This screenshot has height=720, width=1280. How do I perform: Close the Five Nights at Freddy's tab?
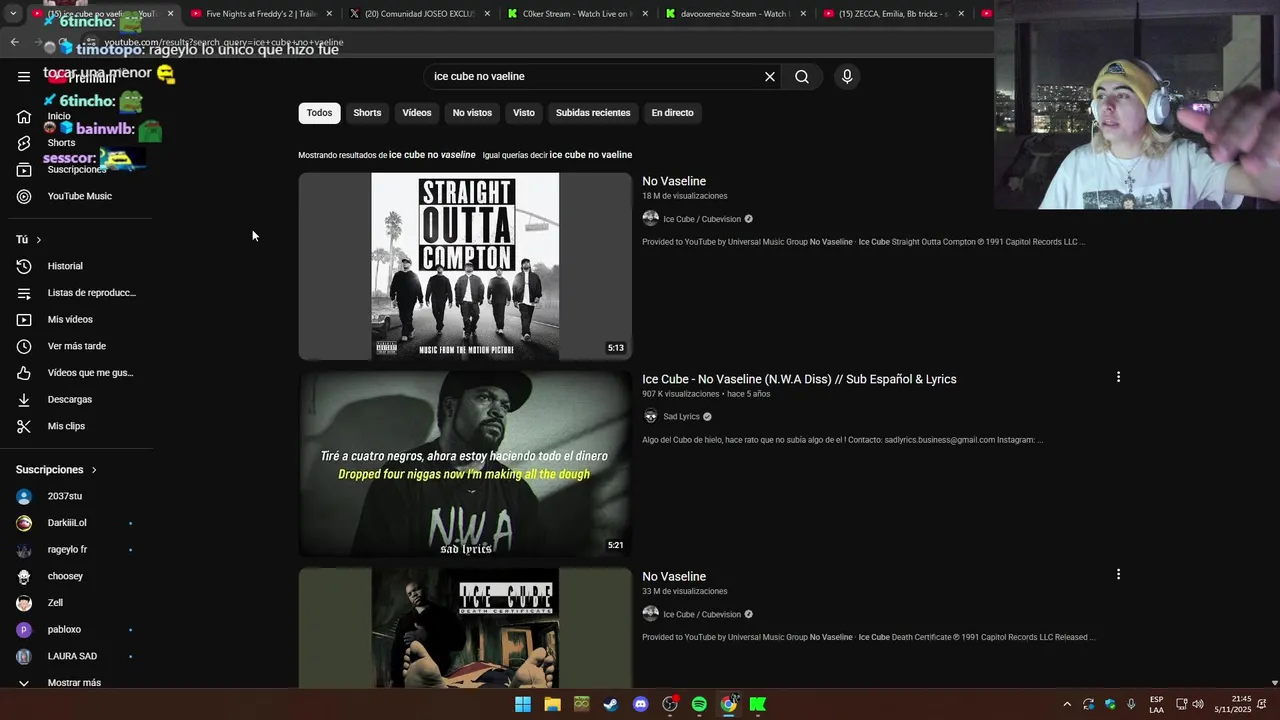coord(328,14)
